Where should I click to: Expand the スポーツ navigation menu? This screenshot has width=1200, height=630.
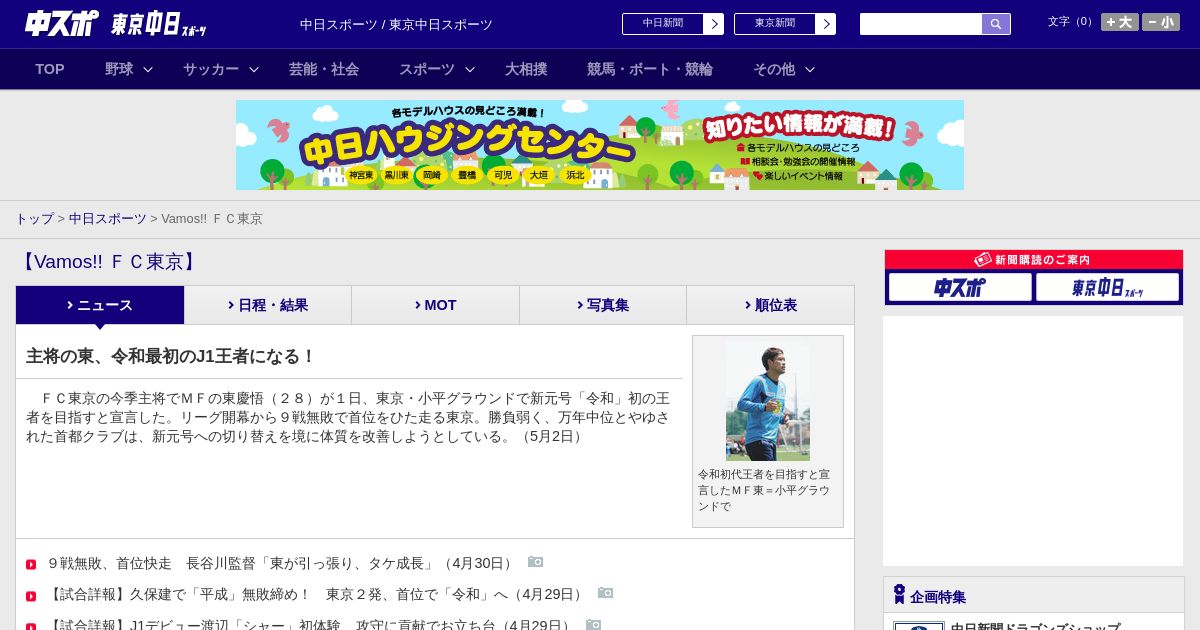(x=437, y=69)
